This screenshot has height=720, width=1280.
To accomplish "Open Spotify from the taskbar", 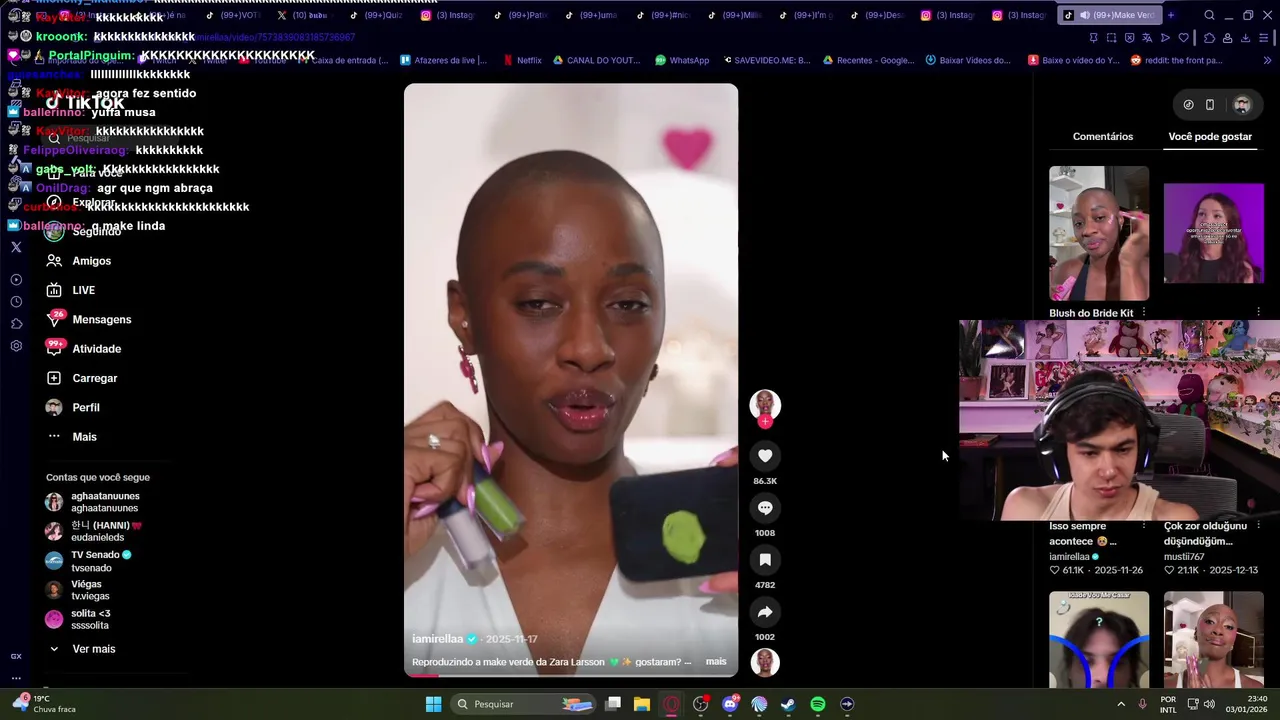I will pos(818,704).
